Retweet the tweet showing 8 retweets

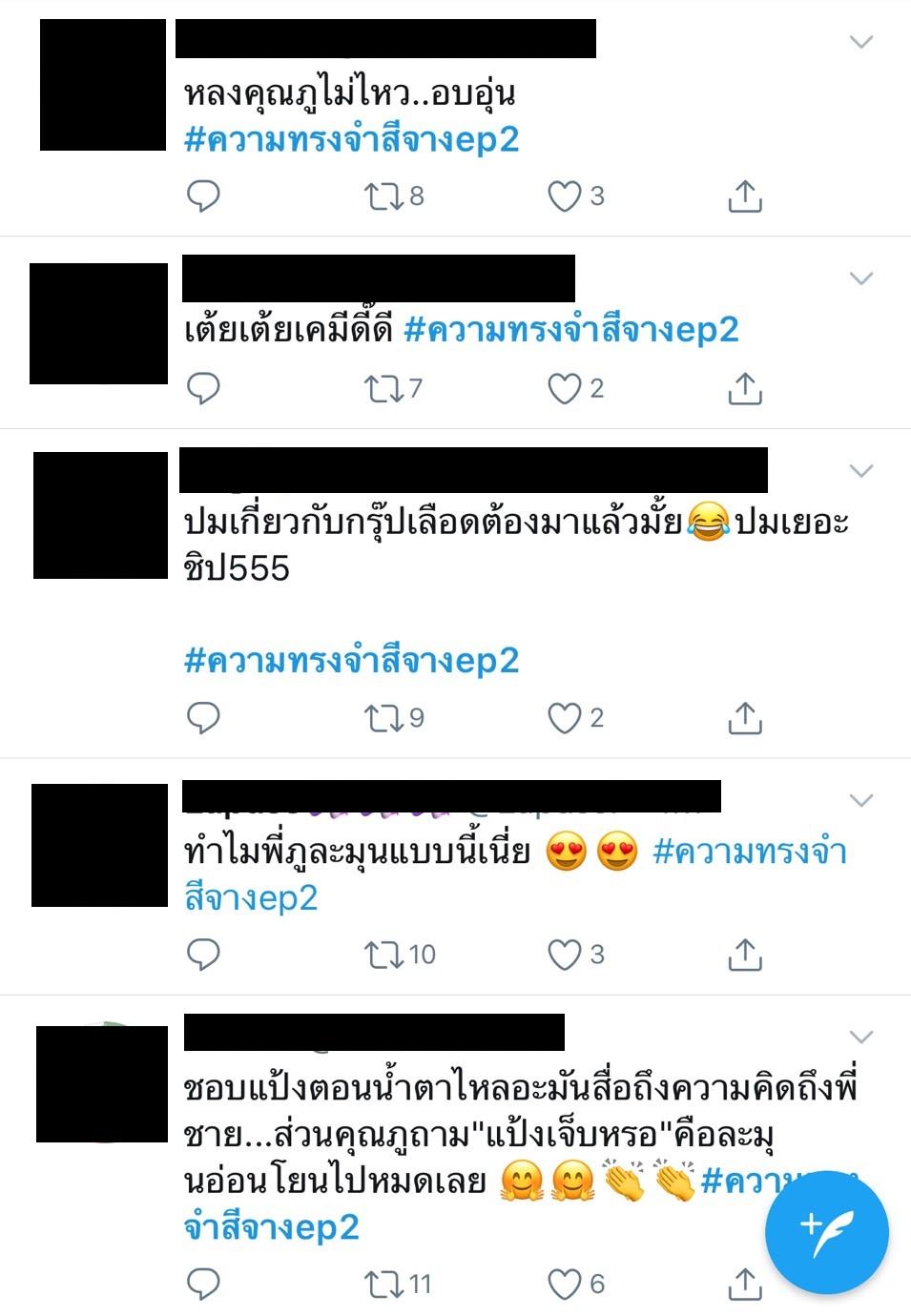(x=394, y=196)
